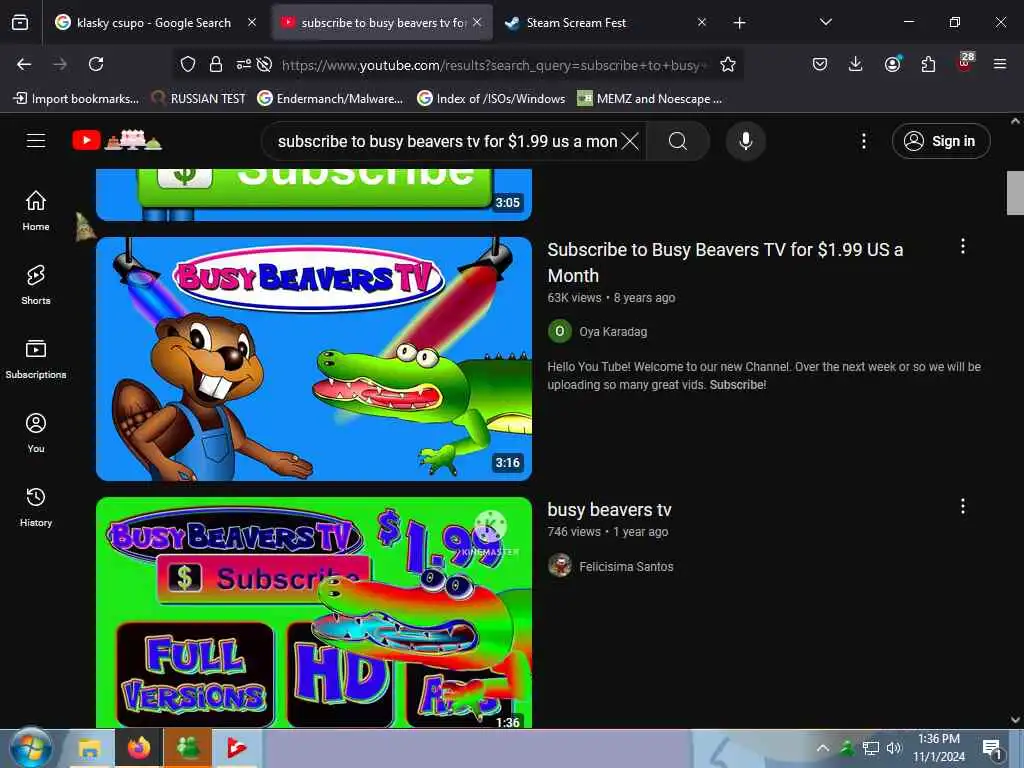Open Firefox from the taskbar
Screen dimensions: 1024x768
click(138, 748)
